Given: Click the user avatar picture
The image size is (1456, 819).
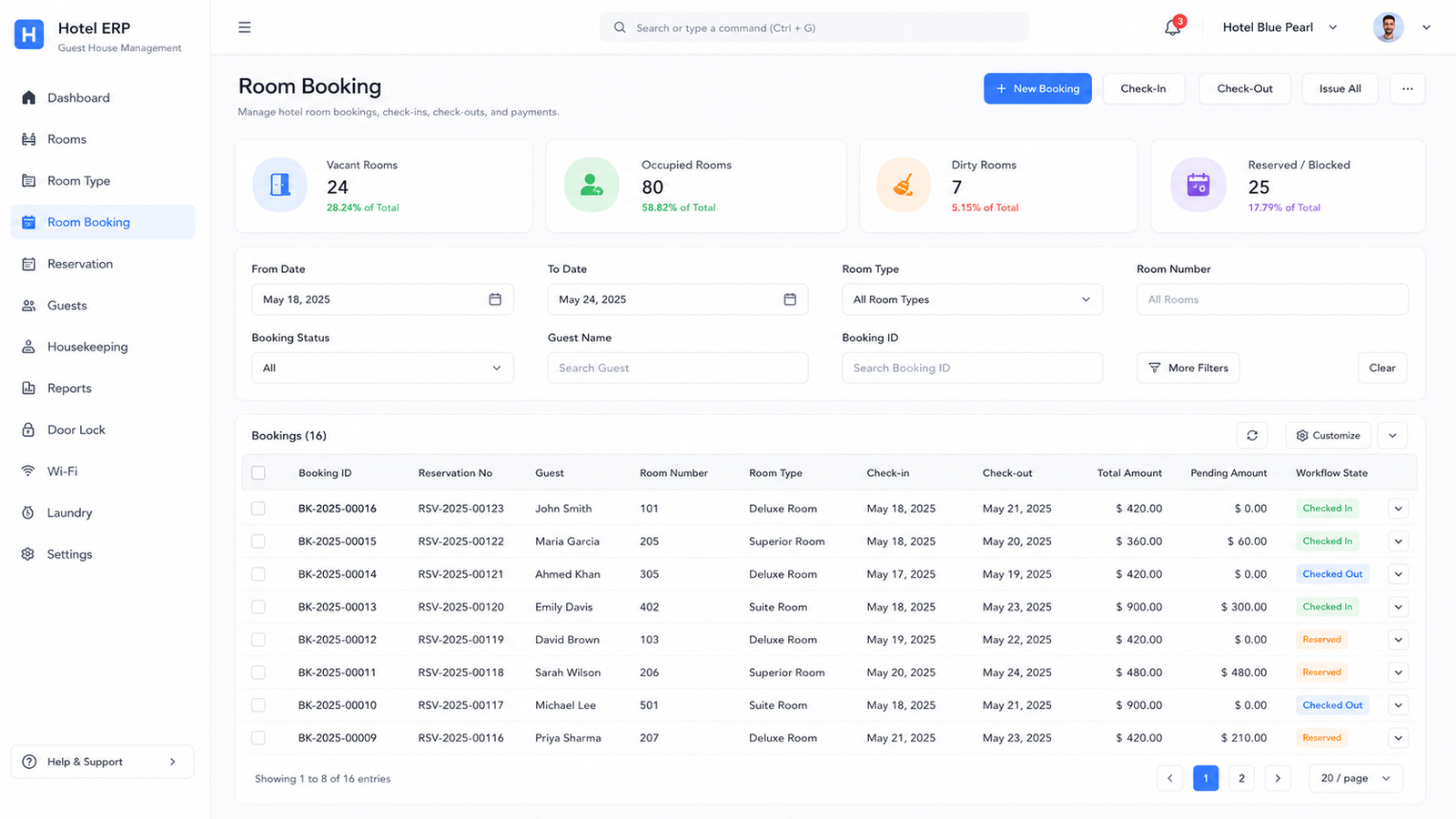Looking at the screenshot, I should [1388, 27].
